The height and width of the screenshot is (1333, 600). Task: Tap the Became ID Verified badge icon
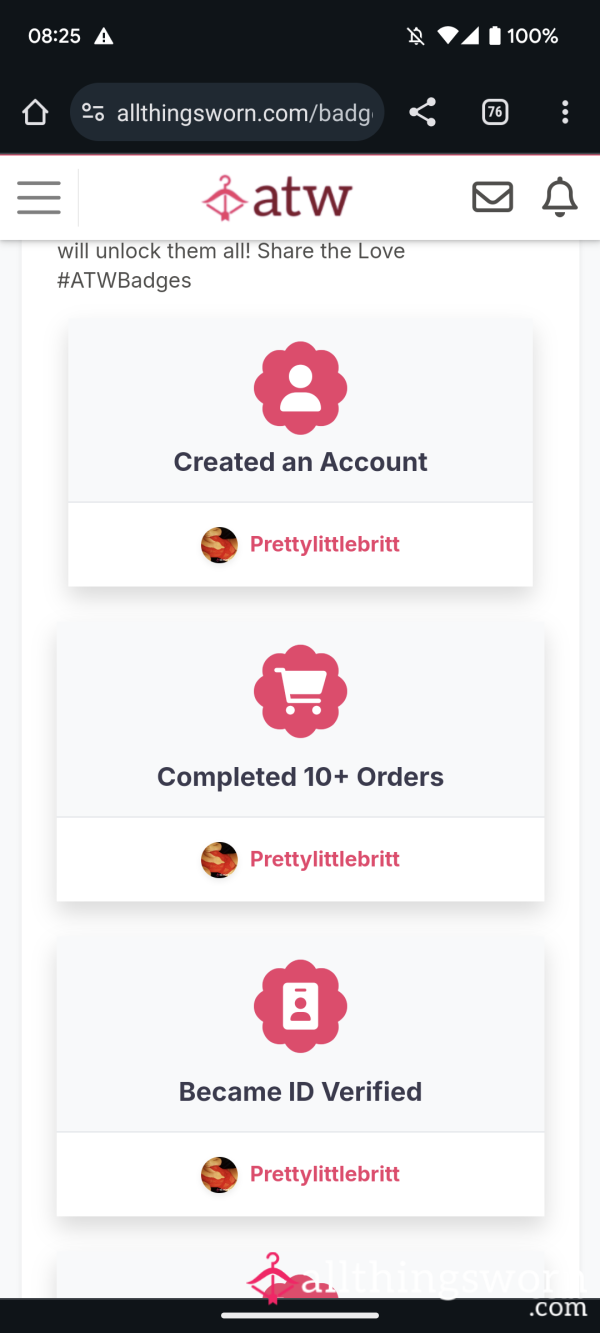pos(300,1006)
